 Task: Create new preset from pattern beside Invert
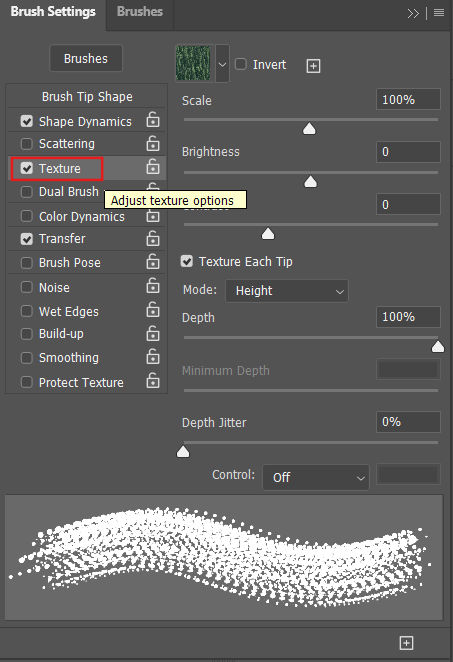[x=313, y=66]
